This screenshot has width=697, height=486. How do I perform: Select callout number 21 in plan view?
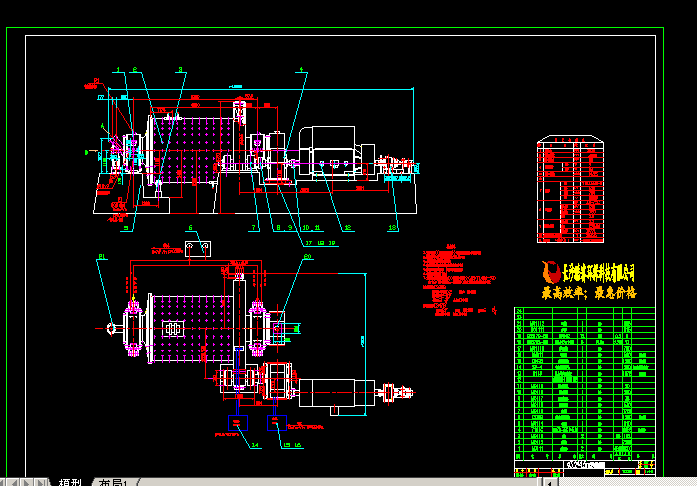[102, 257]
